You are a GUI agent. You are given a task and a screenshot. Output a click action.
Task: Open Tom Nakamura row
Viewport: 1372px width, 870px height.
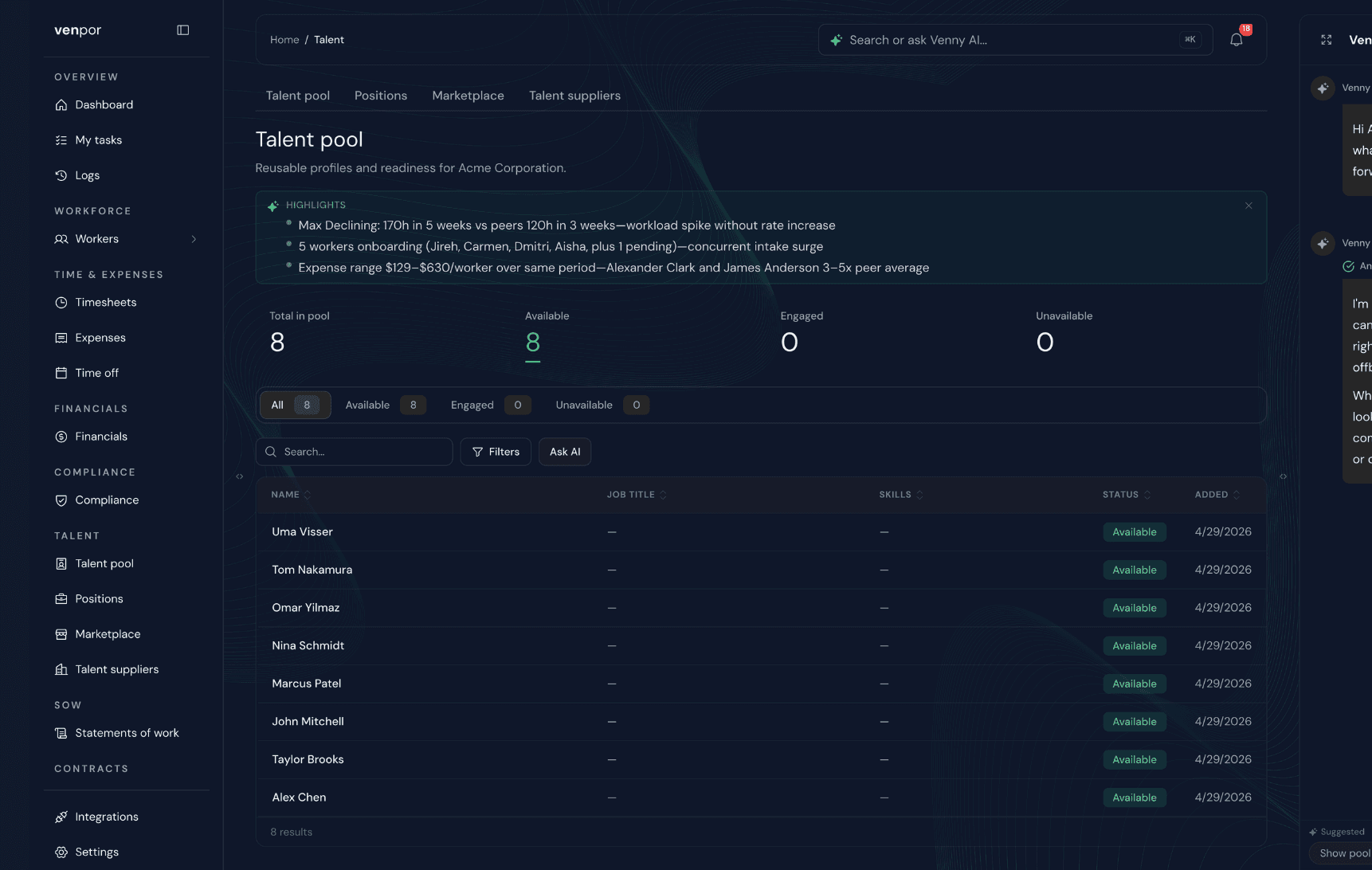pos(761,570)
